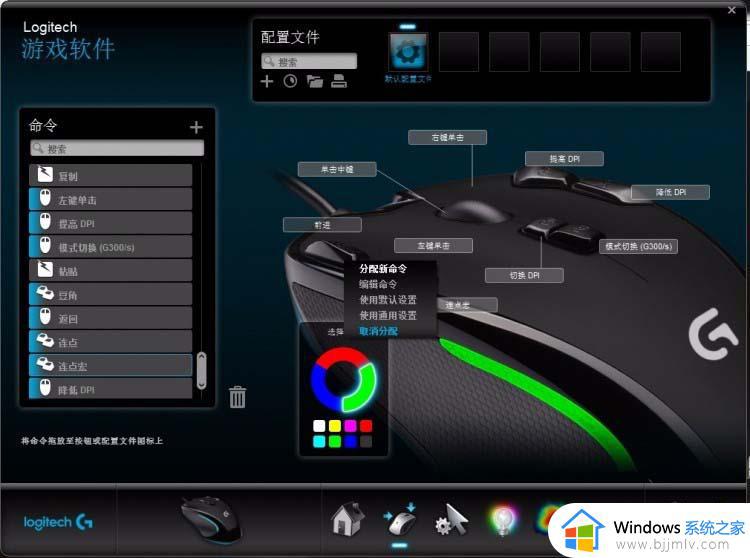Choose 分配新命令 from context menu
The height and width of the screenshot is (558, 750).
(x=383, y=269)
